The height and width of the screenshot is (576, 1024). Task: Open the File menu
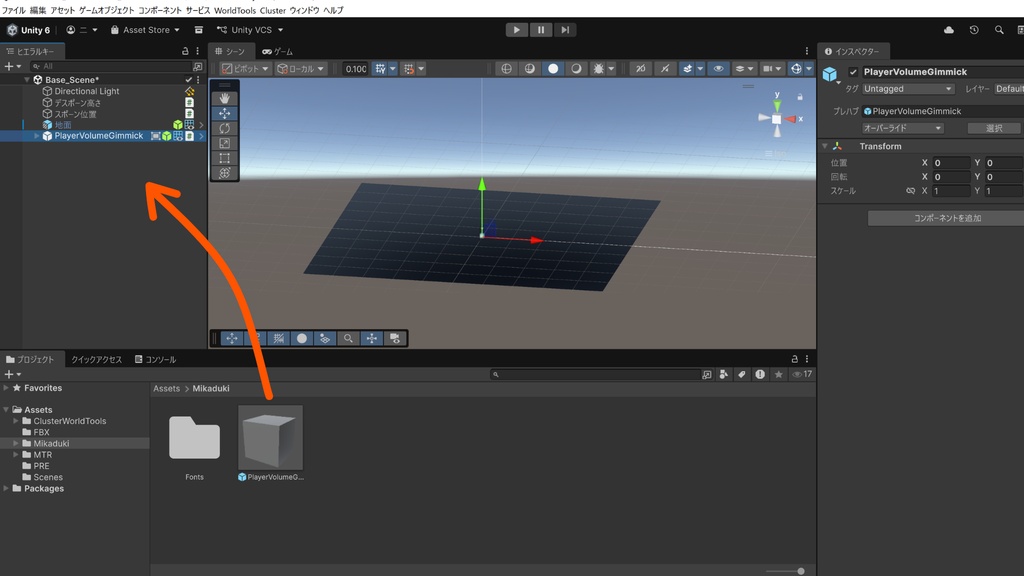14,10
